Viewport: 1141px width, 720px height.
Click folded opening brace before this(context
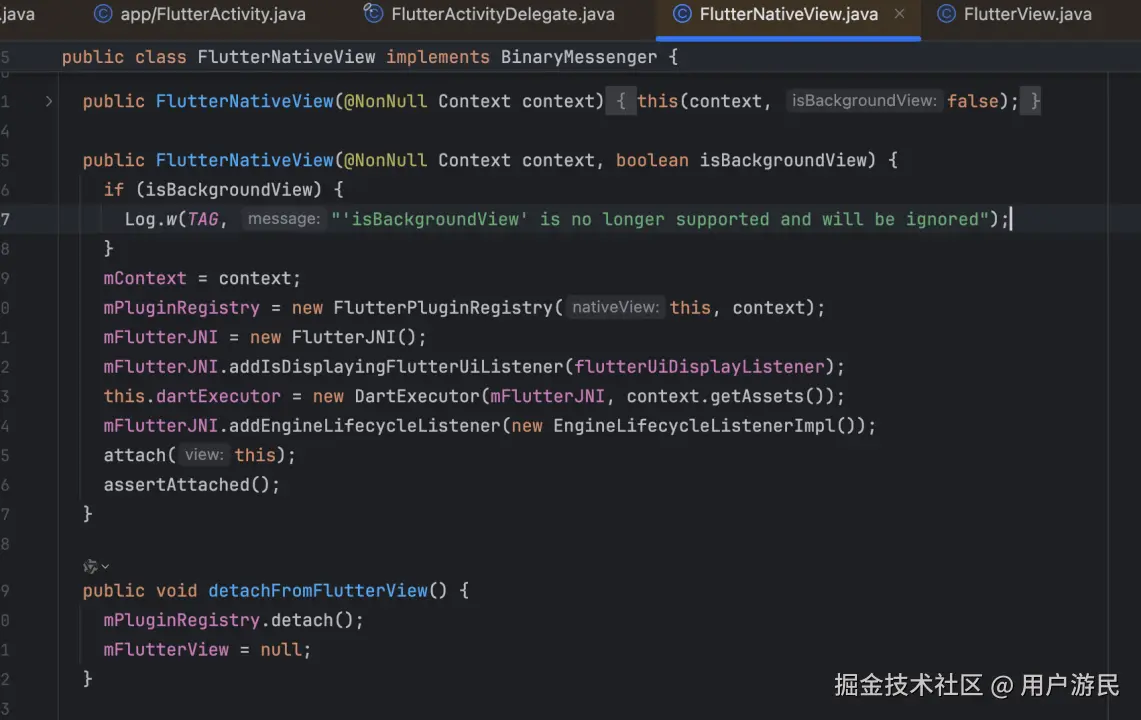pyautogui.click(x=621, y=100)
